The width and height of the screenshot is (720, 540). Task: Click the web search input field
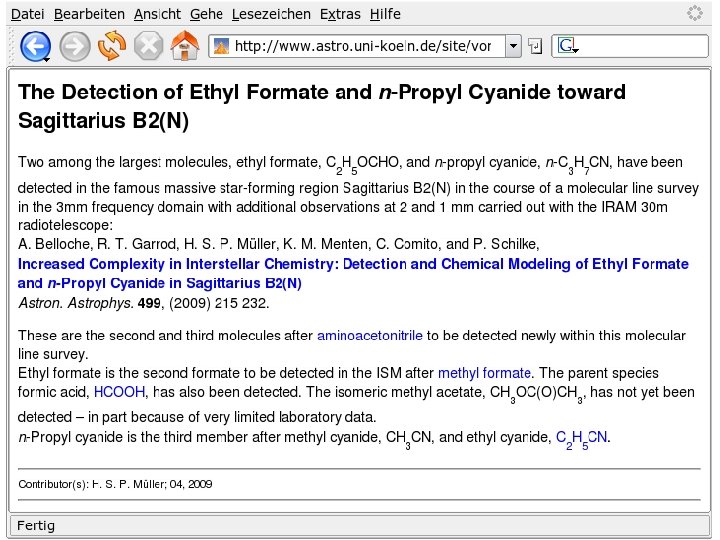[x=630, y=46]
